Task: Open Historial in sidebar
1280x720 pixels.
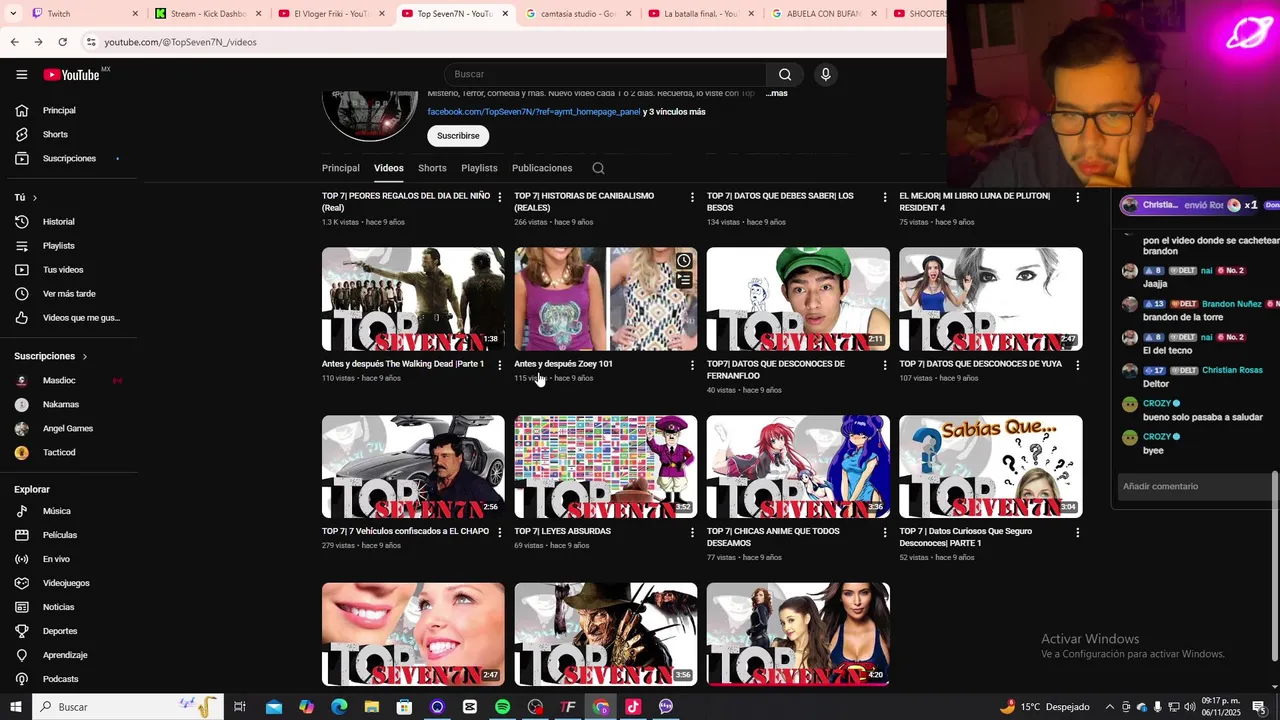Action: tap(58, 222)
